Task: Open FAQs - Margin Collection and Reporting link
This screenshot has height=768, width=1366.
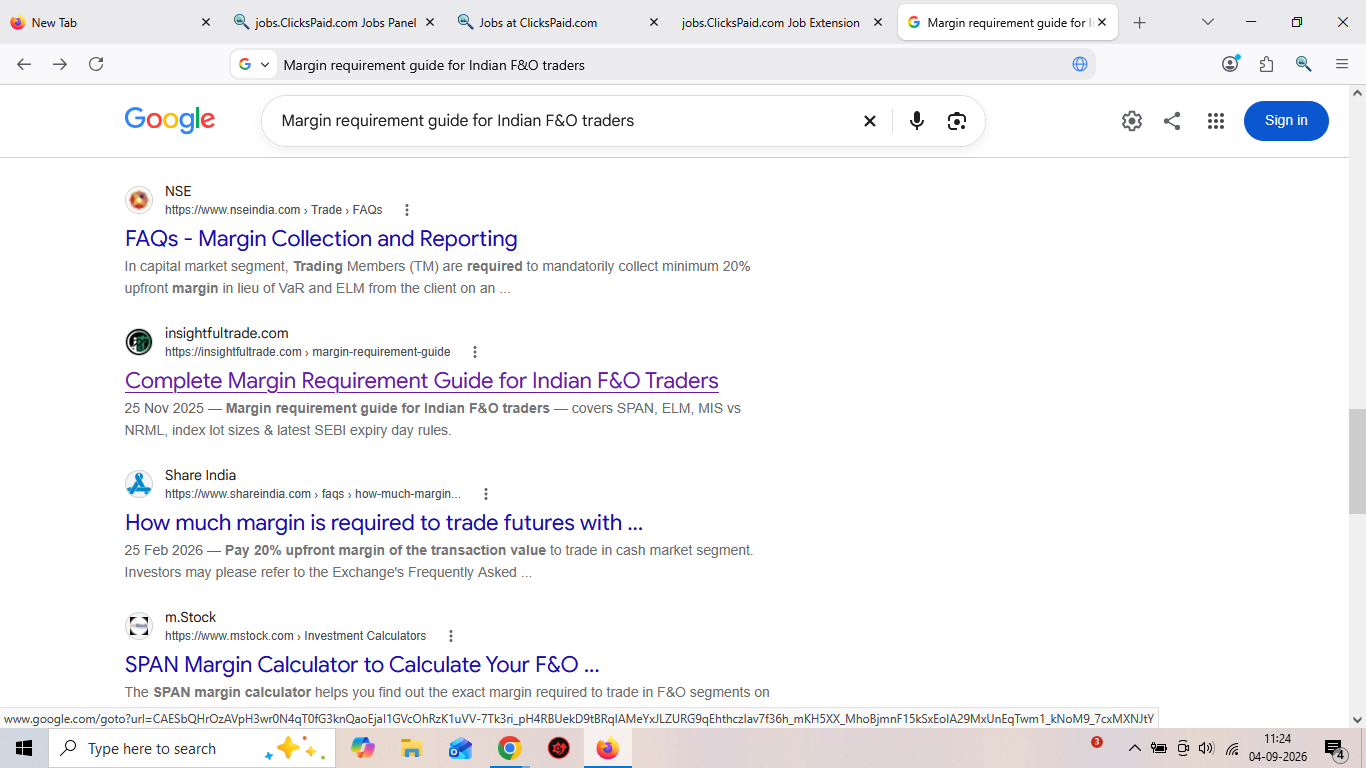Action: click(x=321, y=239)
